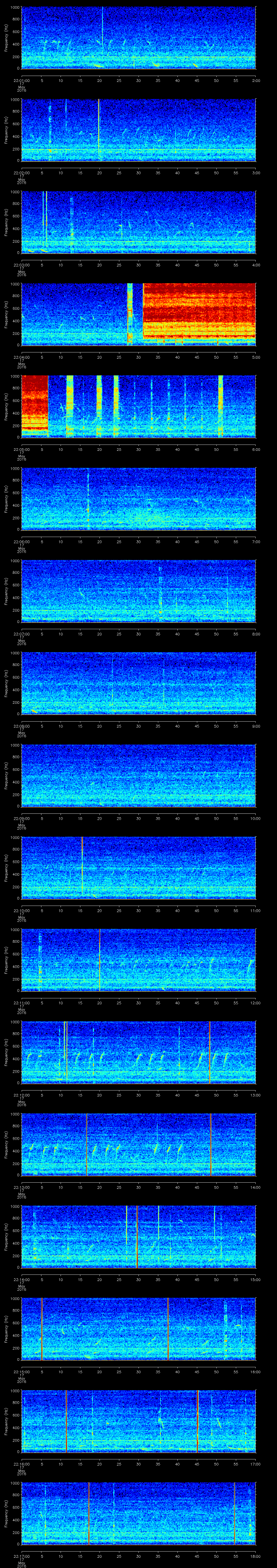
Task: Open the spectrogram panel starting at 22:06:00
Action: click(138, 499)
